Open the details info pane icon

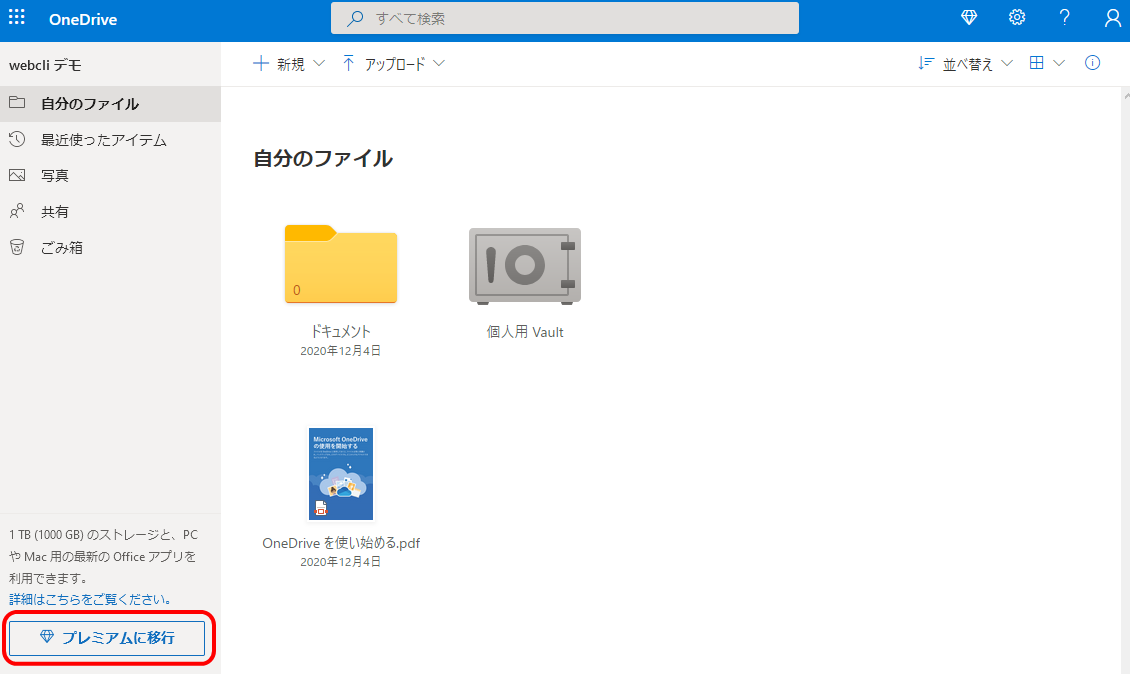click(1093, 63)
